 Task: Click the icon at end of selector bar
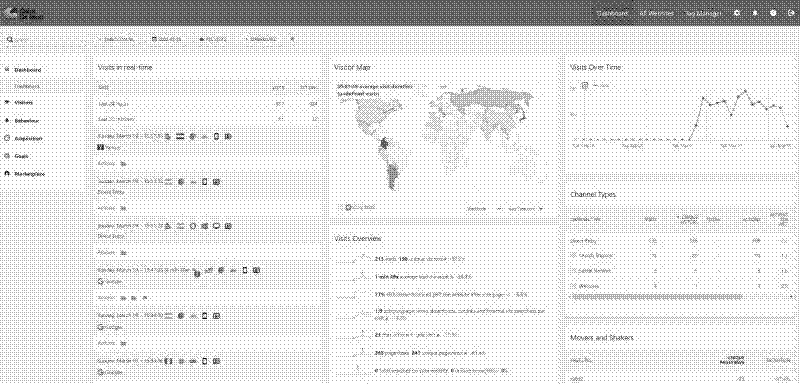click(292, 39)
